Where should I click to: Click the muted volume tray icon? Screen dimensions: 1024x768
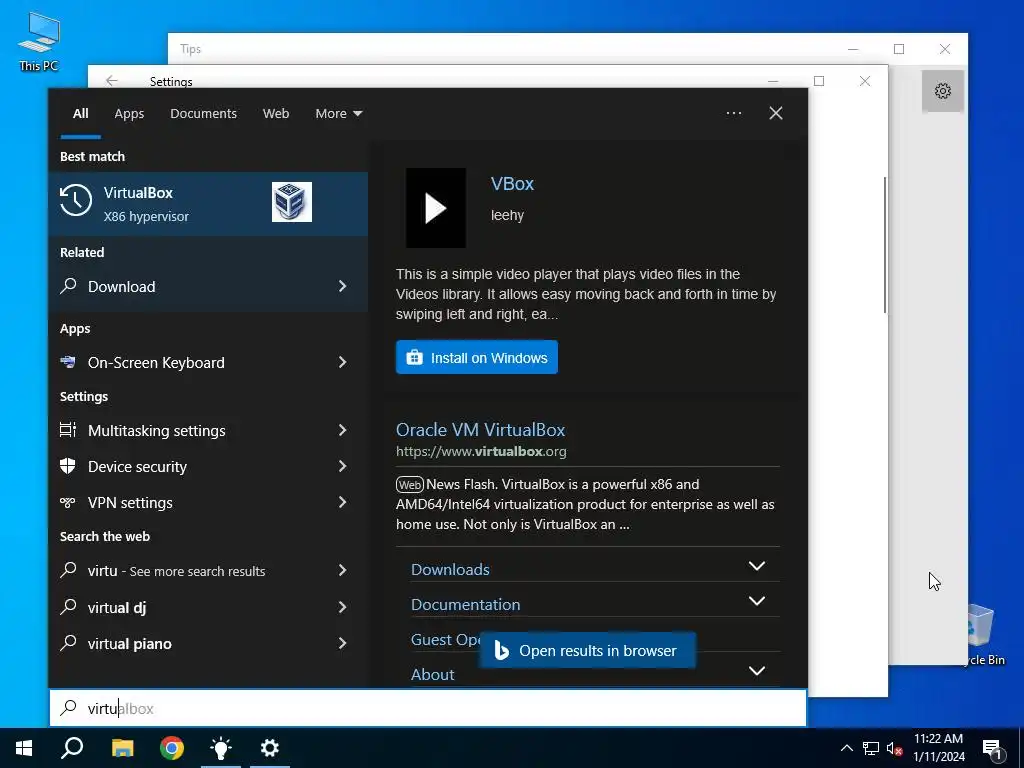pyautogui.click(x=895, y=748)
